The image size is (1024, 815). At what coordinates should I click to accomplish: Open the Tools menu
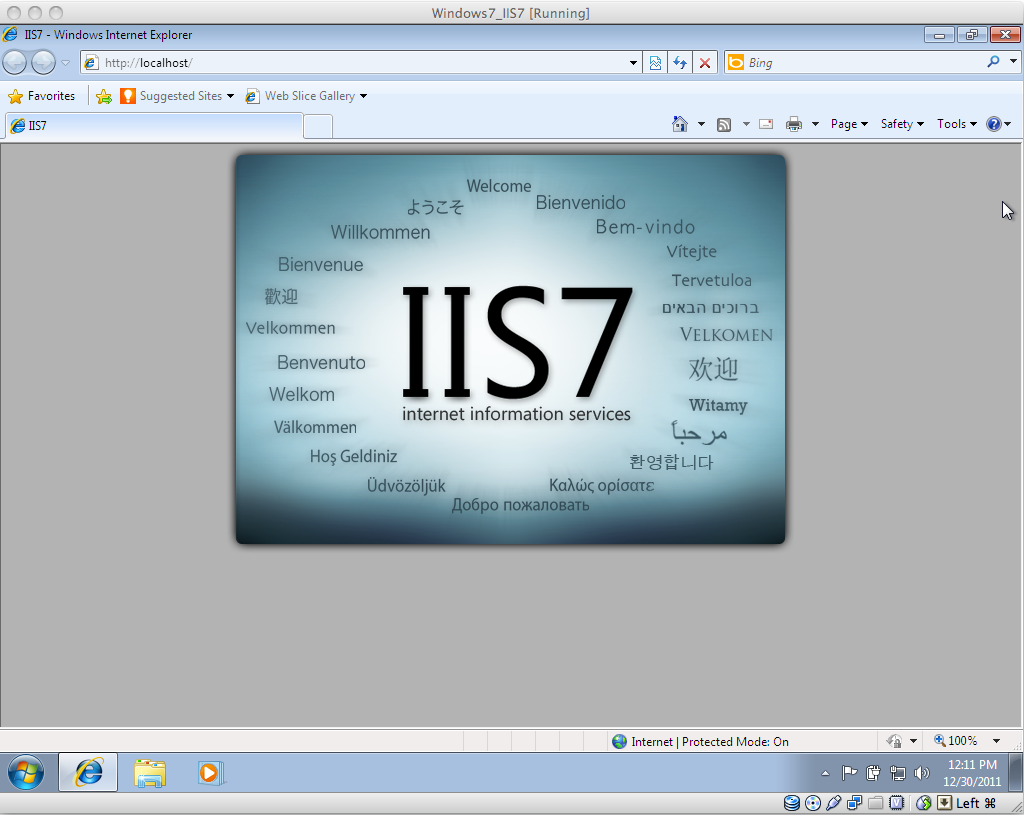[953, 124]
